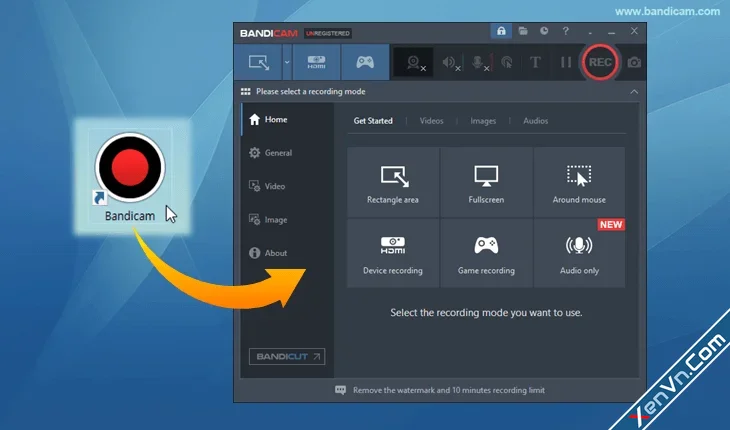Viewport: 730px width, 430px height.
Task: Choose the Around mouse recording tile
Action: click(x=579, y=182)
